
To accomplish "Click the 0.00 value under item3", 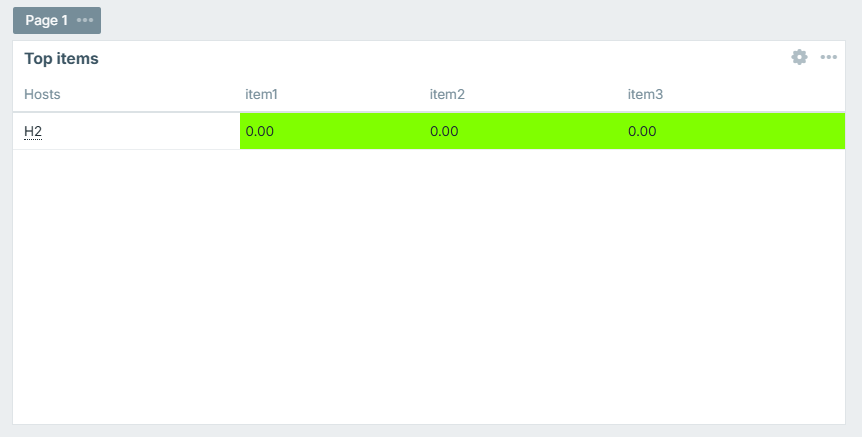I will [x=642, y=131].
